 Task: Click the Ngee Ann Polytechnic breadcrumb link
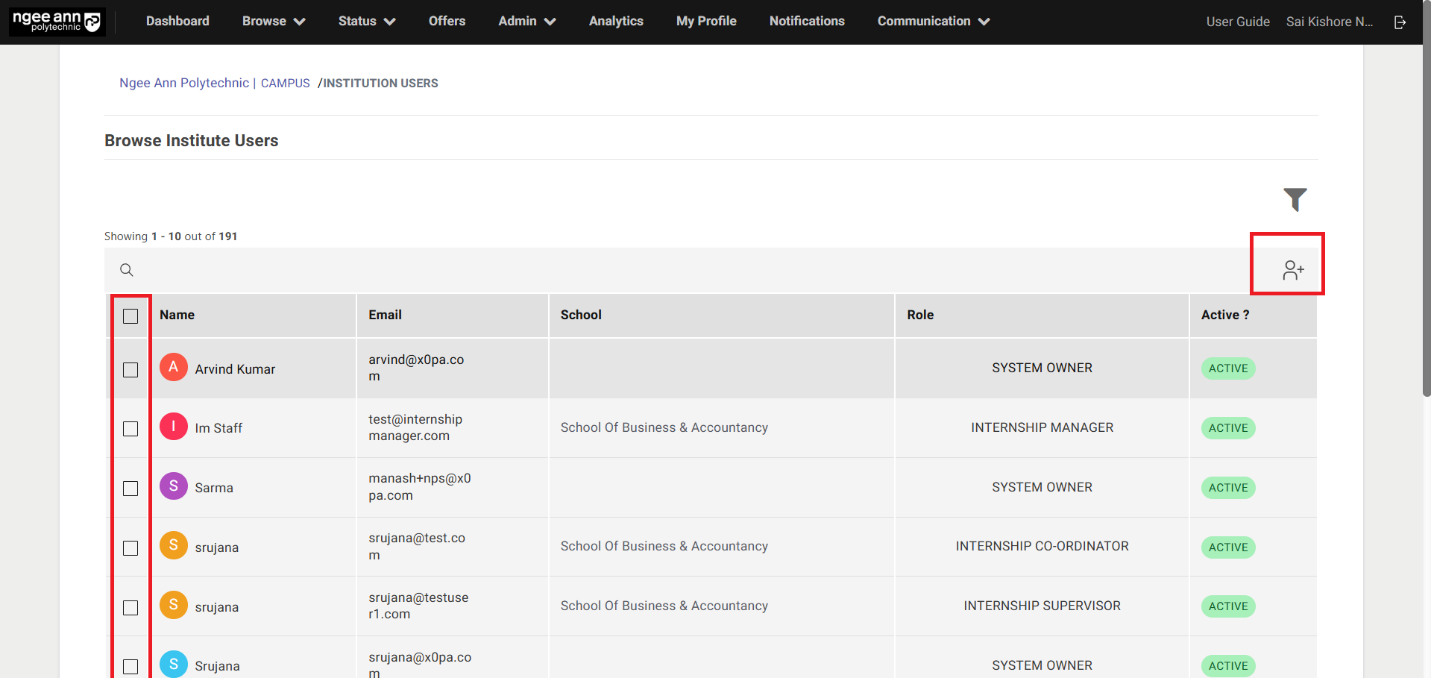point(183,83)
